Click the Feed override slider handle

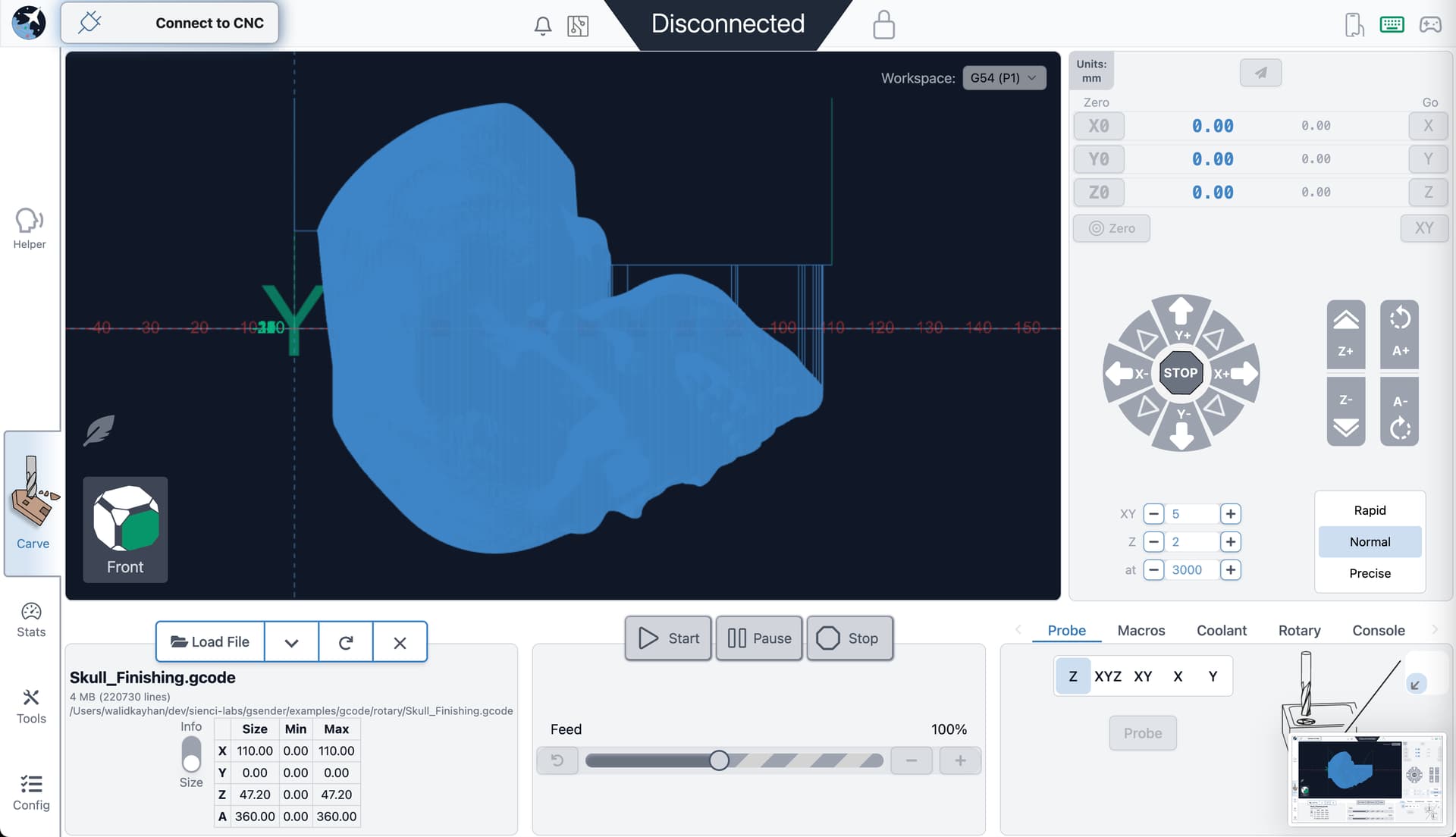coord(719,760)
